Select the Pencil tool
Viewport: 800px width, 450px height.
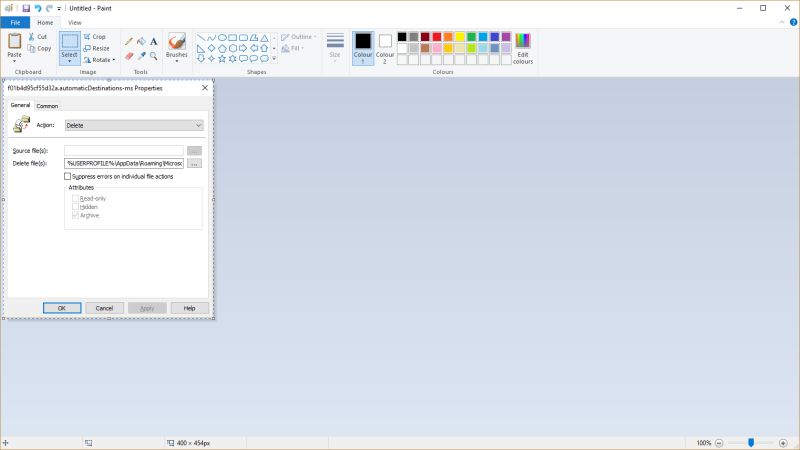[129, 42]
